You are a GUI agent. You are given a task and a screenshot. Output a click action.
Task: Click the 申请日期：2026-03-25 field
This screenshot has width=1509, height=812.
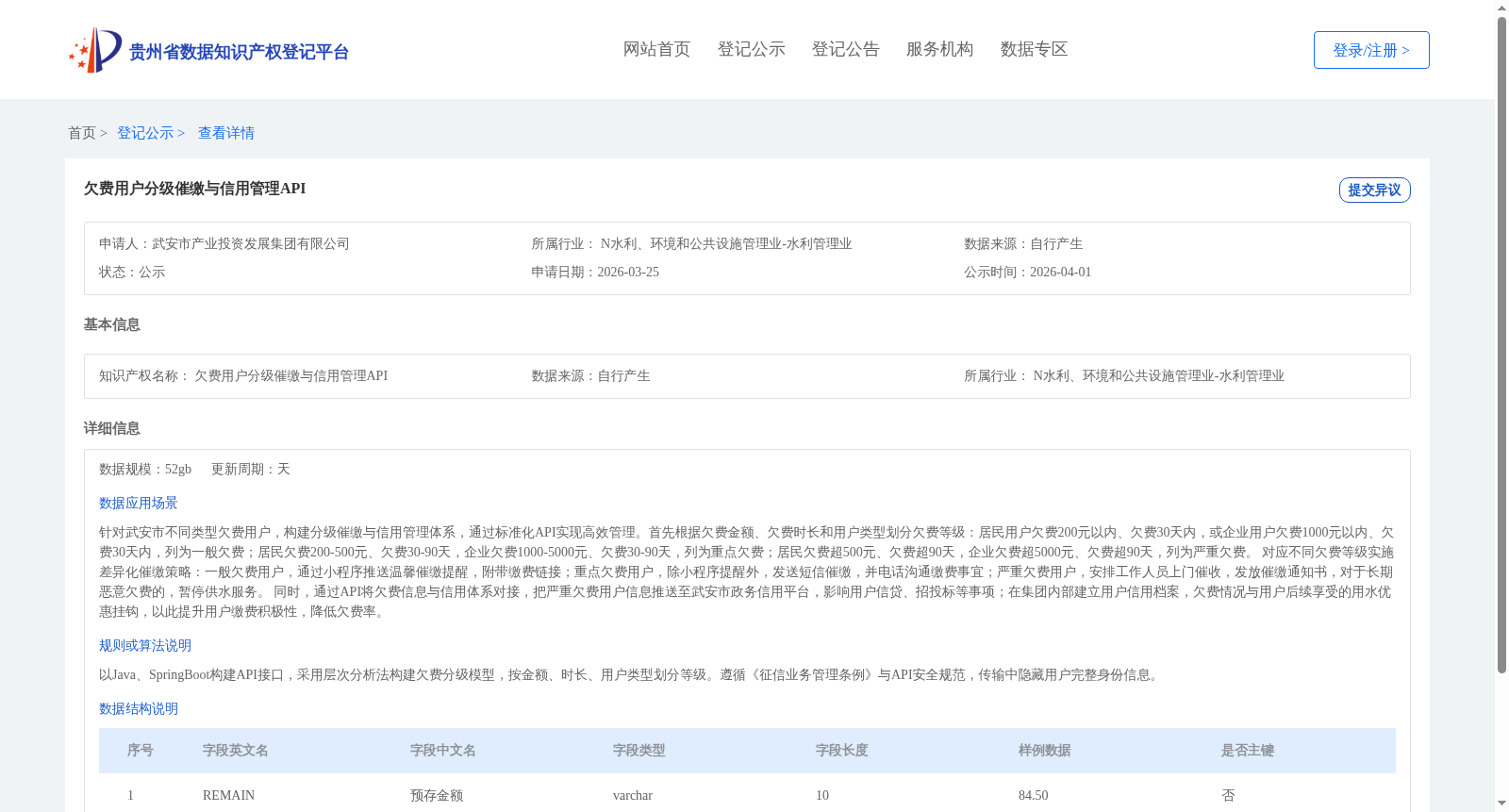(x=595, y=272)
